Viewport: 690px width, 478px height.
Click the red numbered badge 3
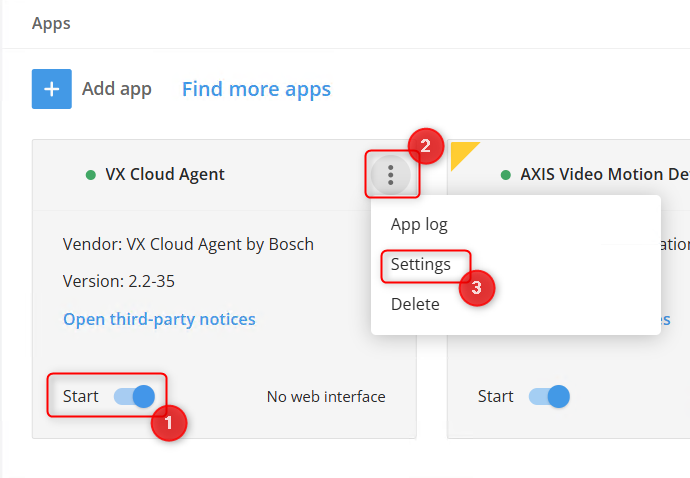(477, 288)
